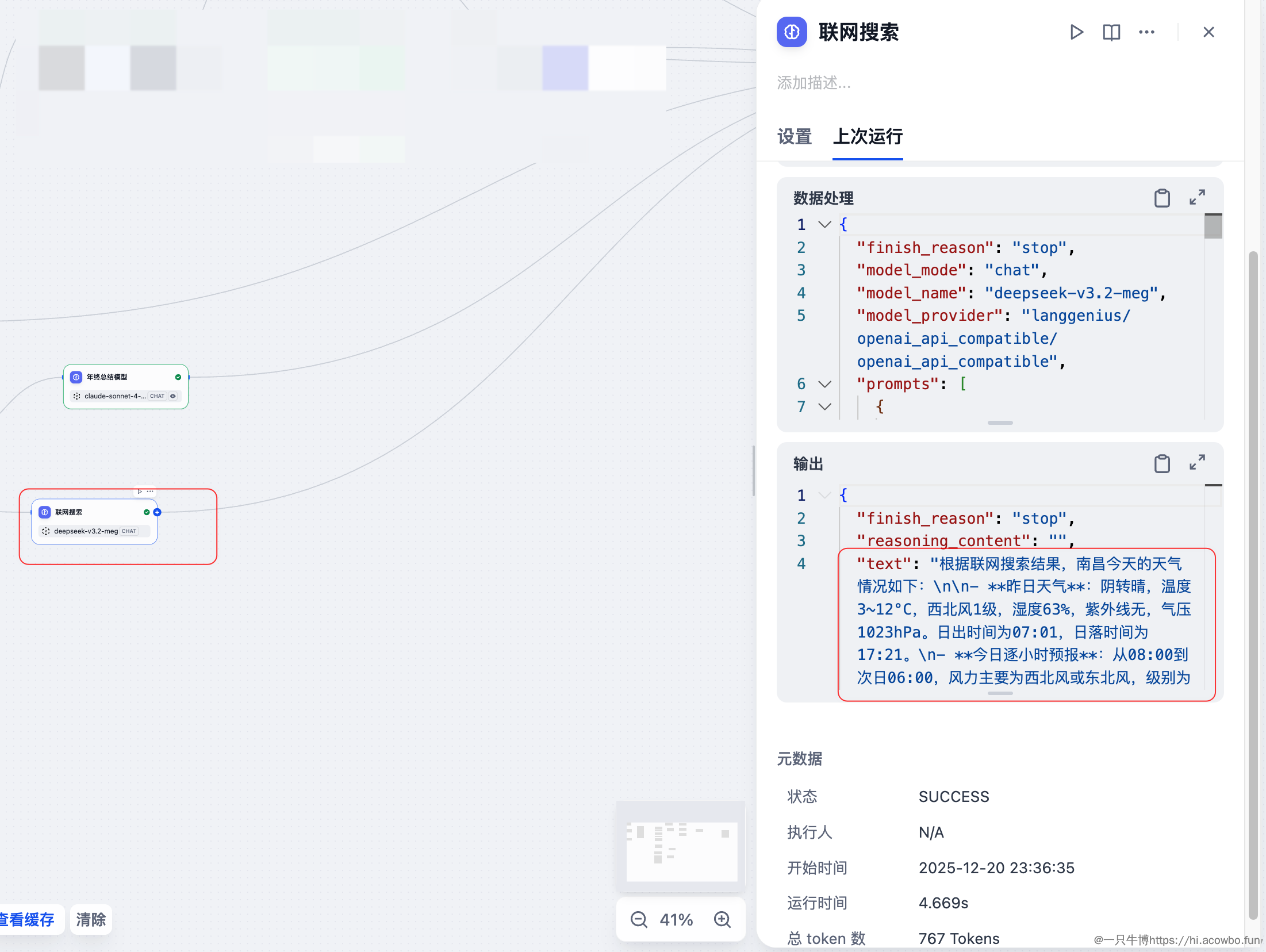
Task: Copy the 输出 JSON to clipboard
Action: click(x=1162, y=463)
